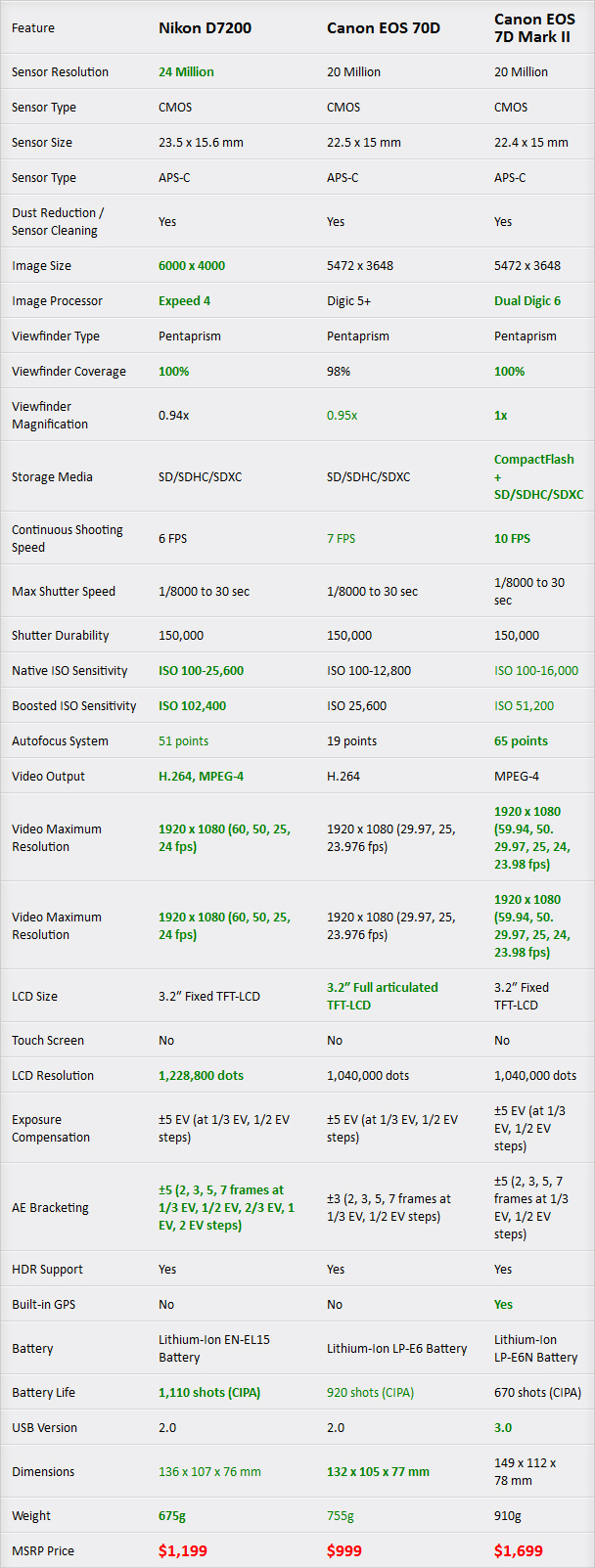Click the 65 points autofocus value
The width and height of the screenshot is (595, 1568).
pos(521,741)
